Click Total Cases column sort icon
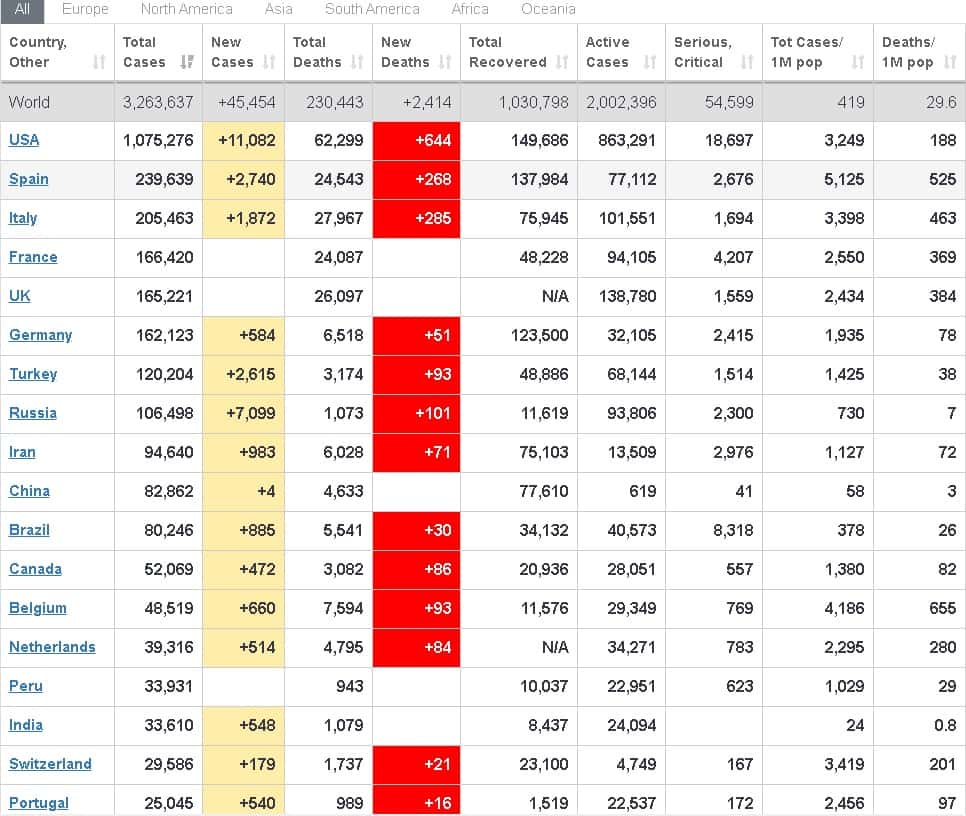The height and width of the screenshot is (816, 966). point(187,62)
